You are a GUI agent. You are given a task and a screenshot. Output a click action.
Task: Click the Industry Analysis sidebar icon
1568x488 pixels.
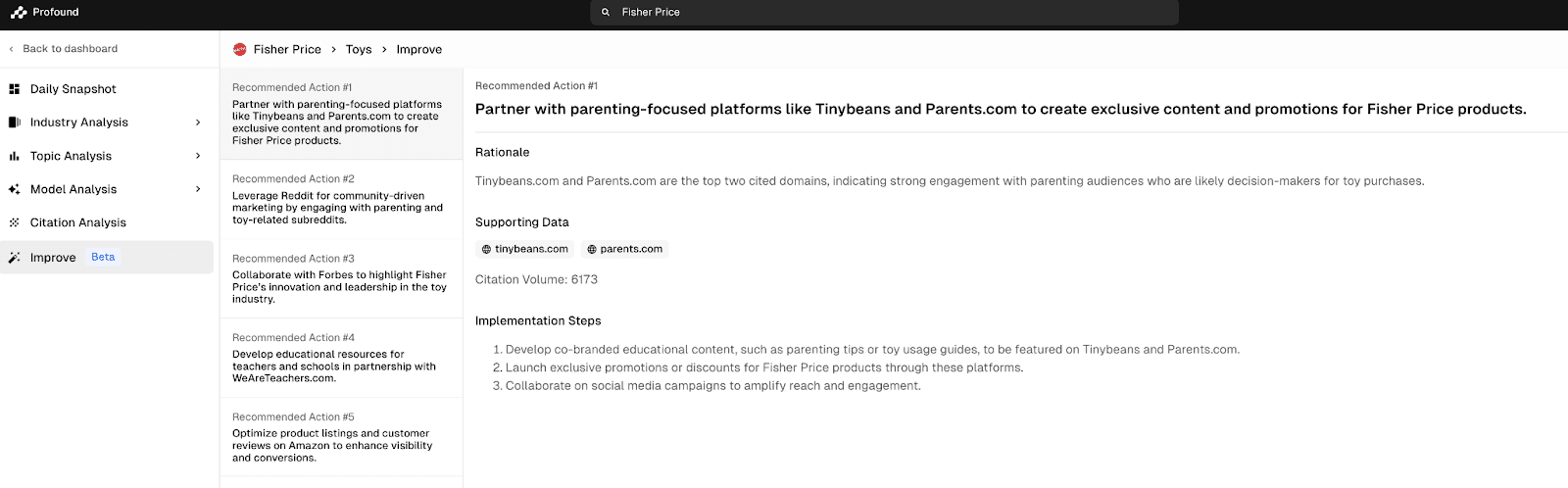pyautogui.click(x=15, y=122)
